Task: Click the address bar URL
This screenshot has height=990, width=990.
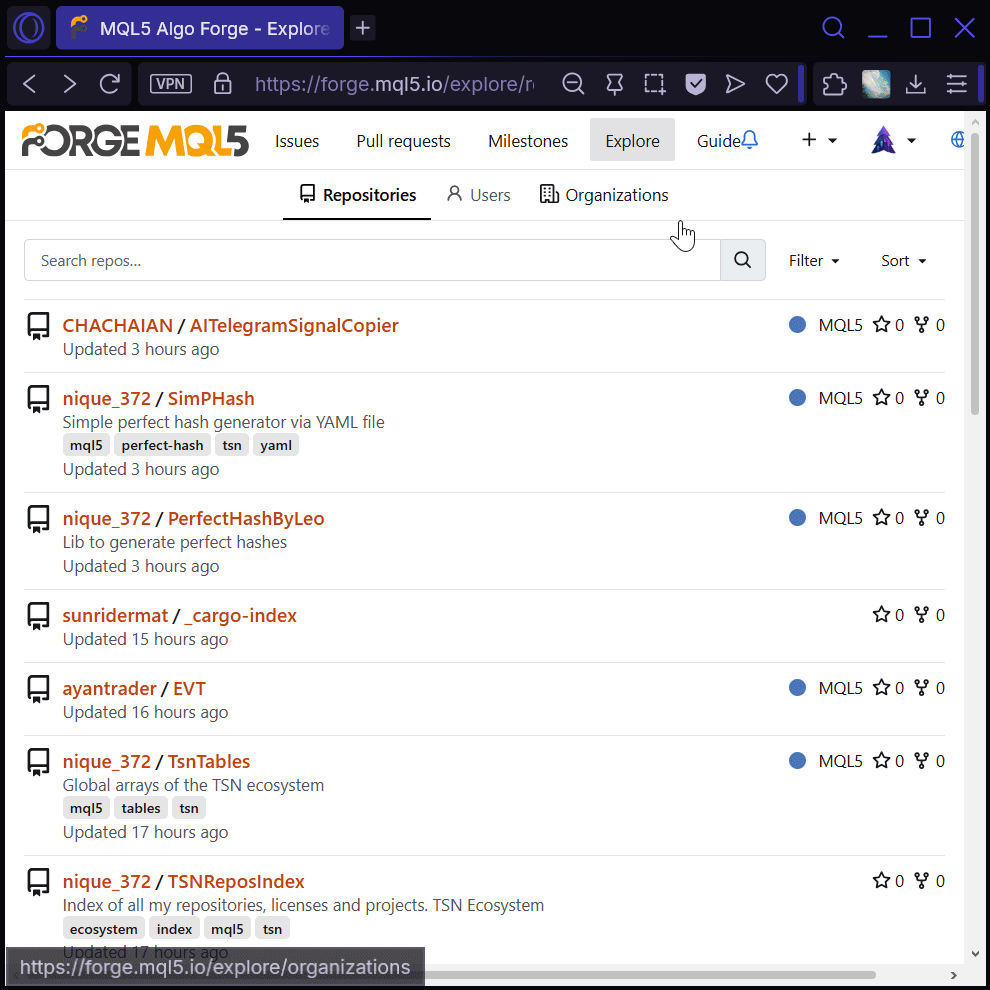Action: (394, 83)
